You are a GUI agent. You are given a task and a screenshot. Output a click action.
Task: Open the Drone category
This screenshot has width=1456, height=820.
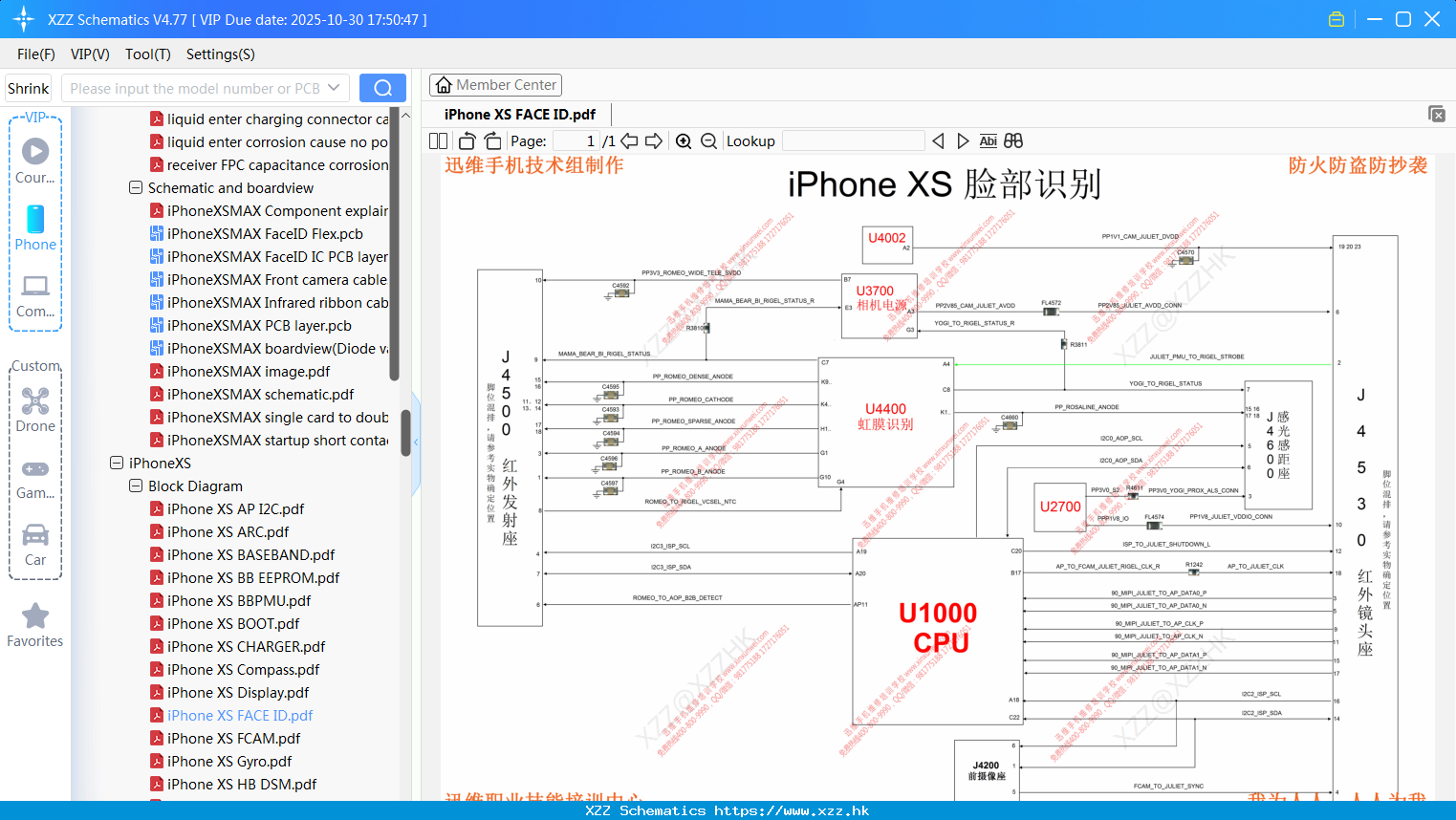click(35, 410)
